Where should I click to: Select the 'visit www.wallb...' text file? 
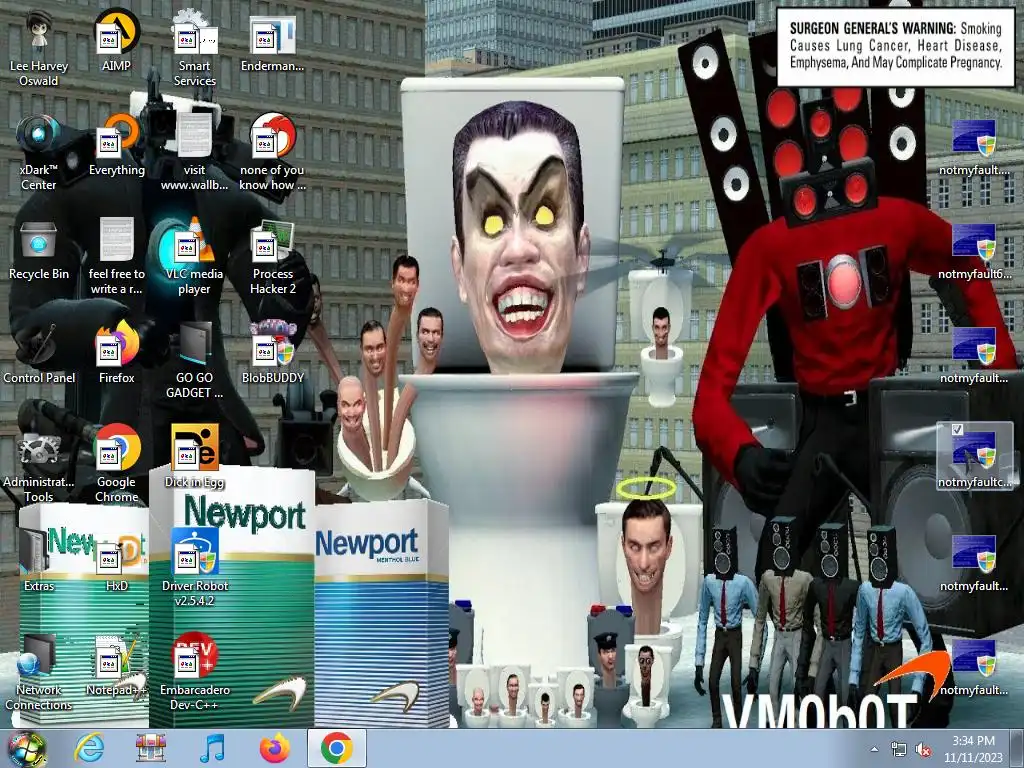tap(194, 153)
